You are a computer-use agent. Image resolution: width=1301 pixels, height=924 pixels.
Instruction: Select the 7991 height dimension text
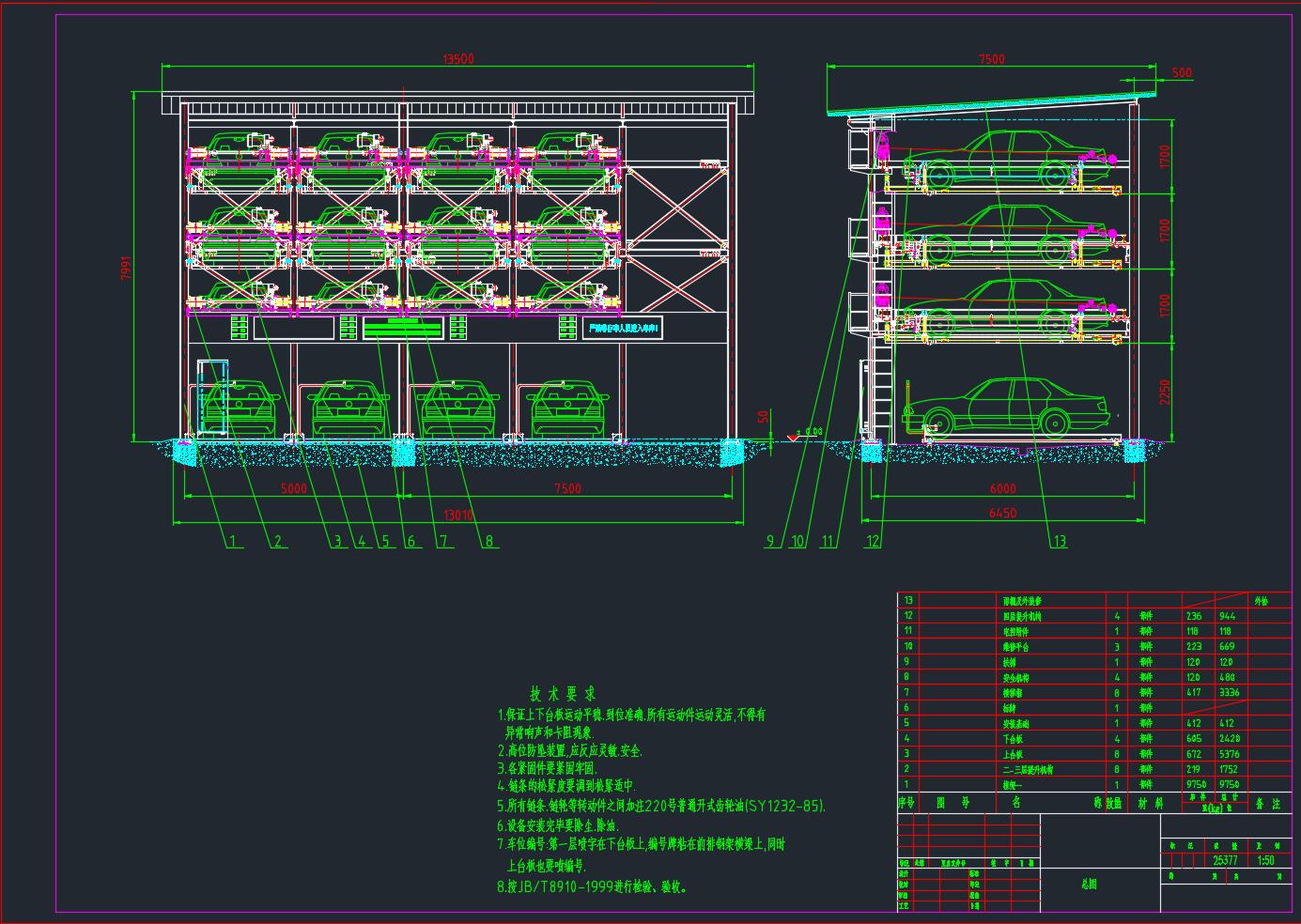(x=127, y=268)
